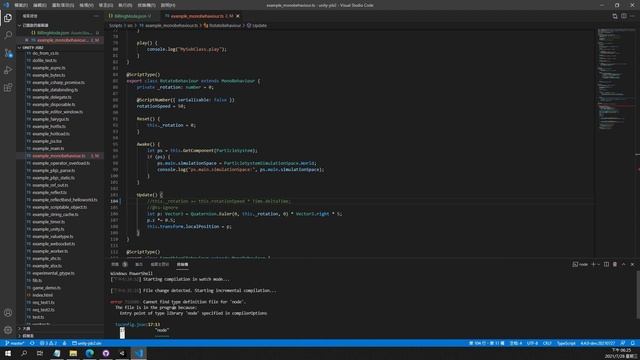Split the editor to the right
This screenshot has height=360, width=640.
tap(624, 16)
